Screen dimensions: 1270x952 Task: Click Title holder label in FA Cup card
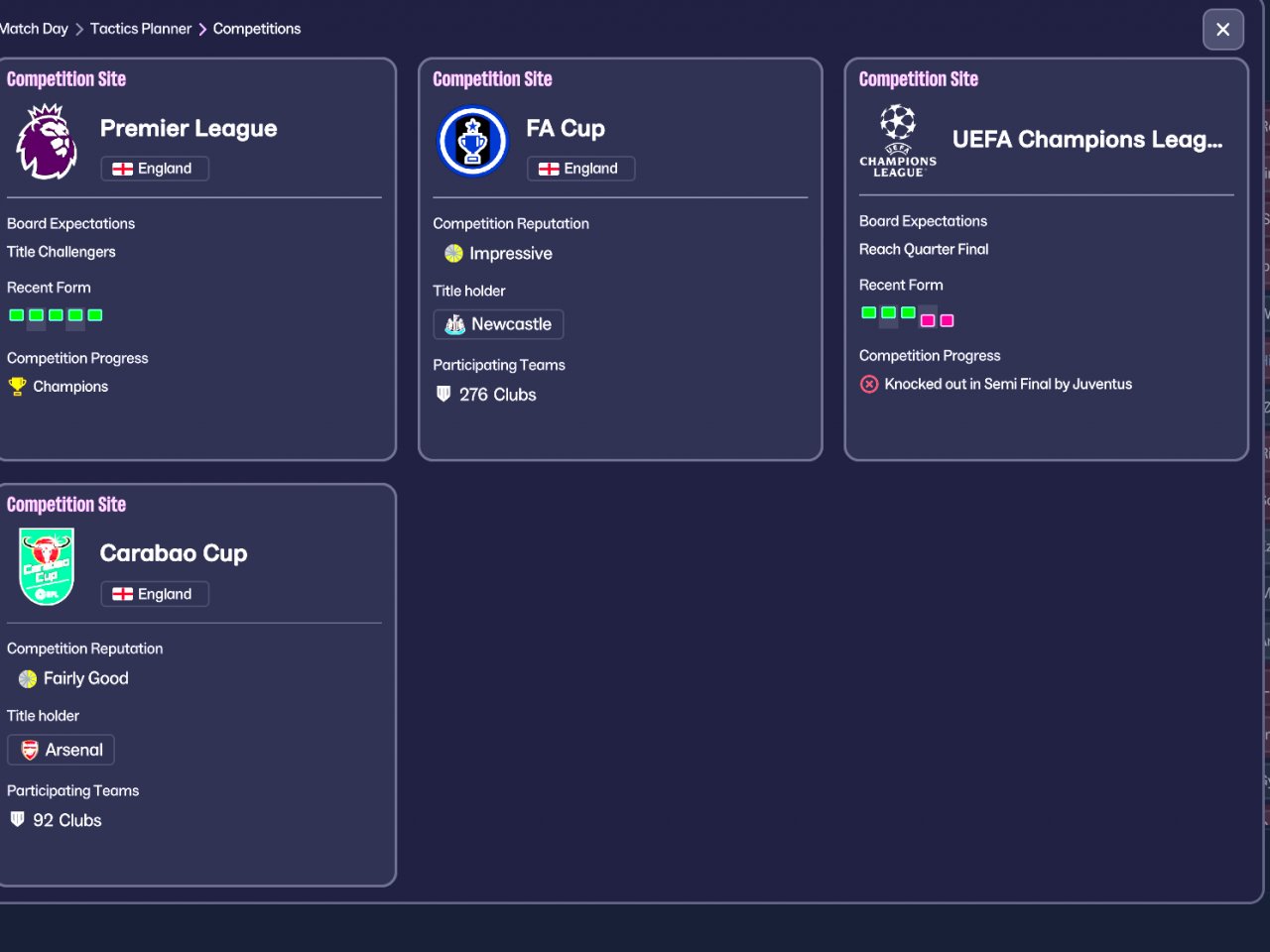pyautogui.click(x=469, y=291)
